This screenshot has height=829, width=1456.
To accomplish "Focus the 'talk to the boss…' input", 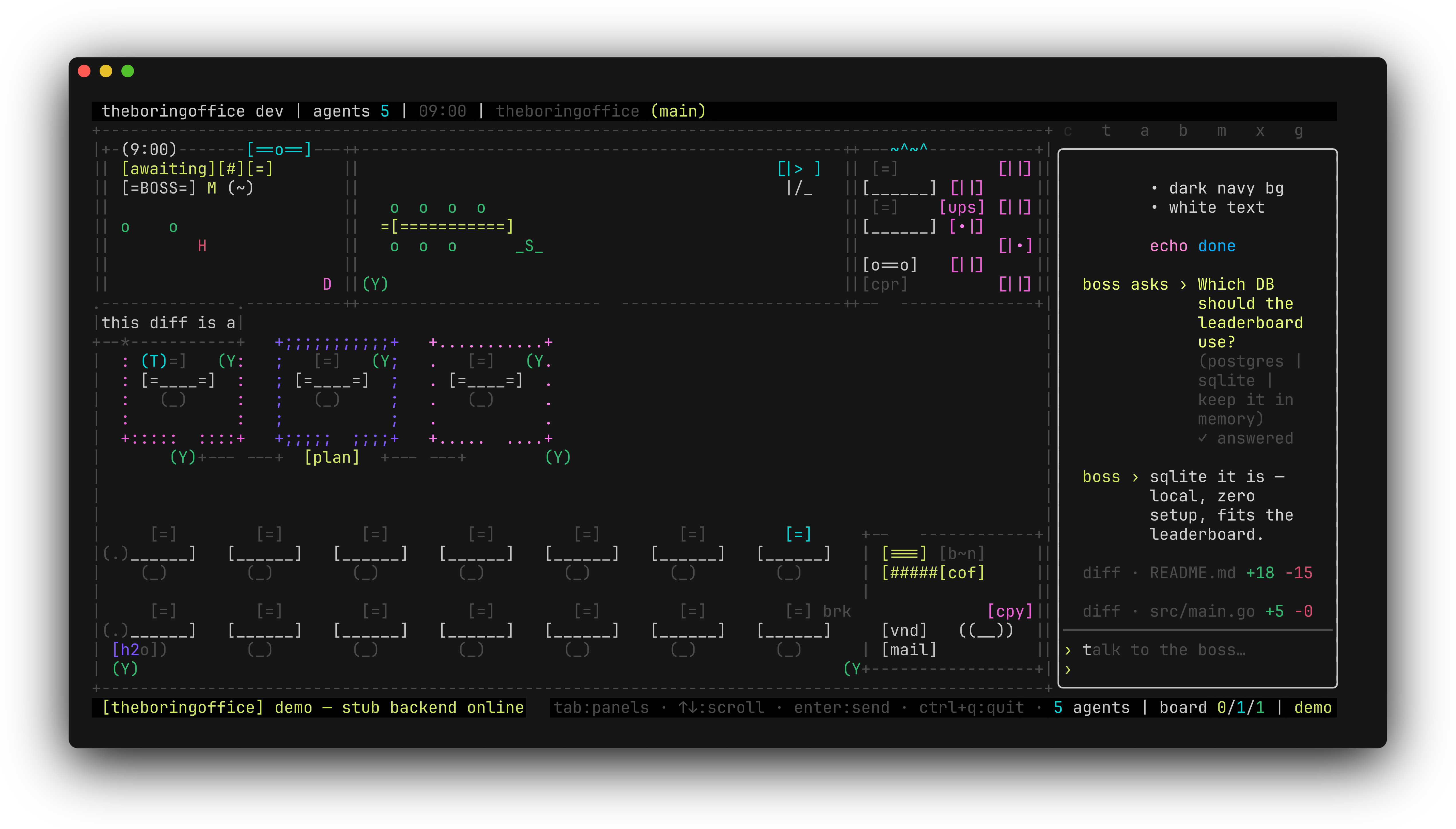I will (x=1164, y=650).
